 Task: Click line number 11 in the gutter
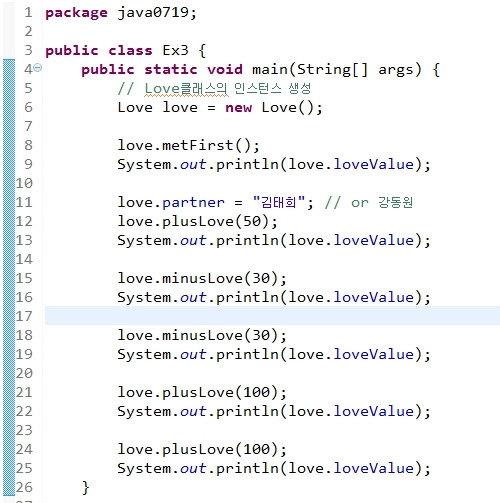click(24, 202)
